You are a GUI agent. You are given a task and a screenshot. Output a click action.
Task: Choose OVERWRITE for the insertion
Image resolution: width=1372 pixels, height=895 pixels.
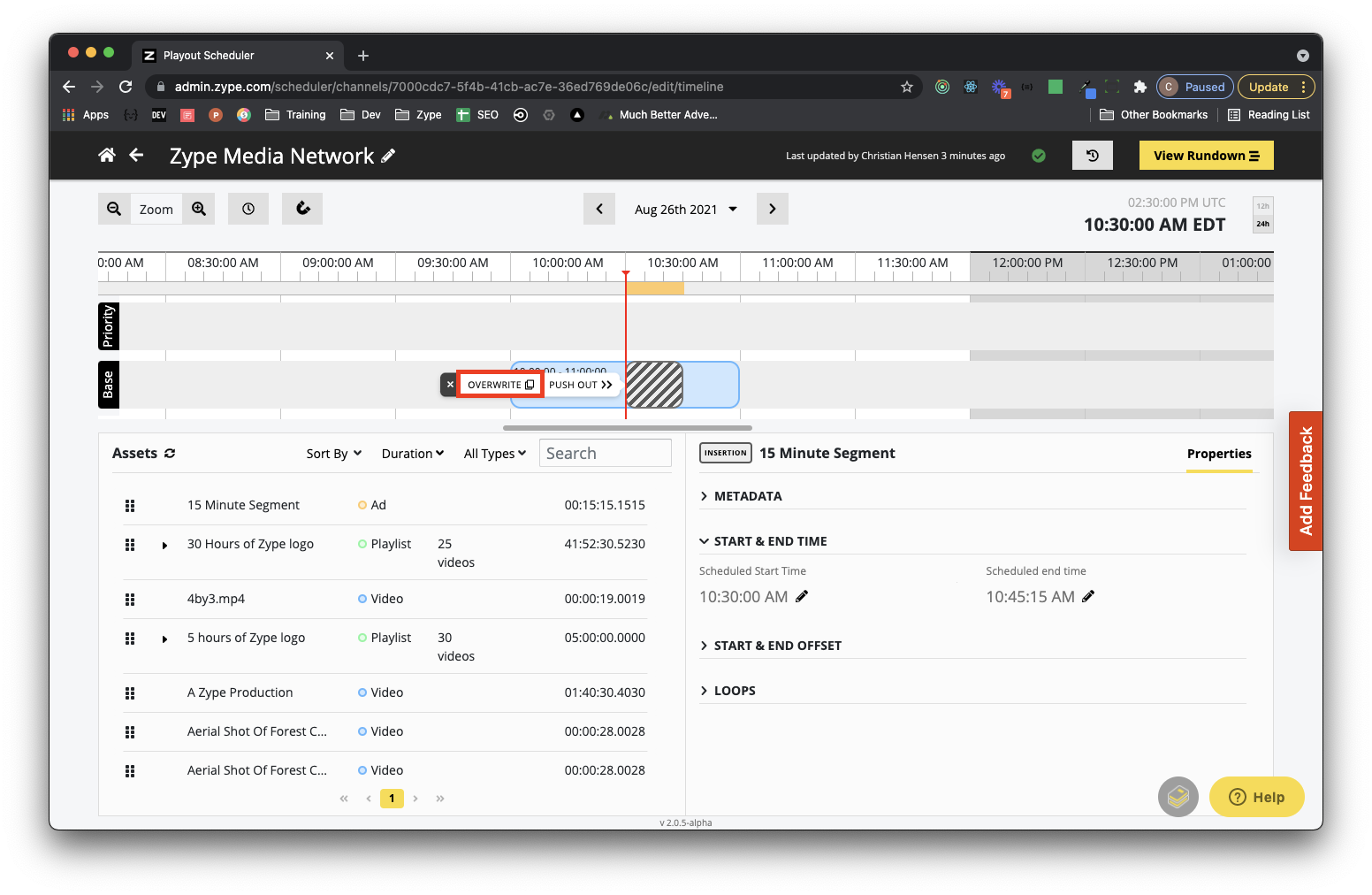[x=500, y=385]
